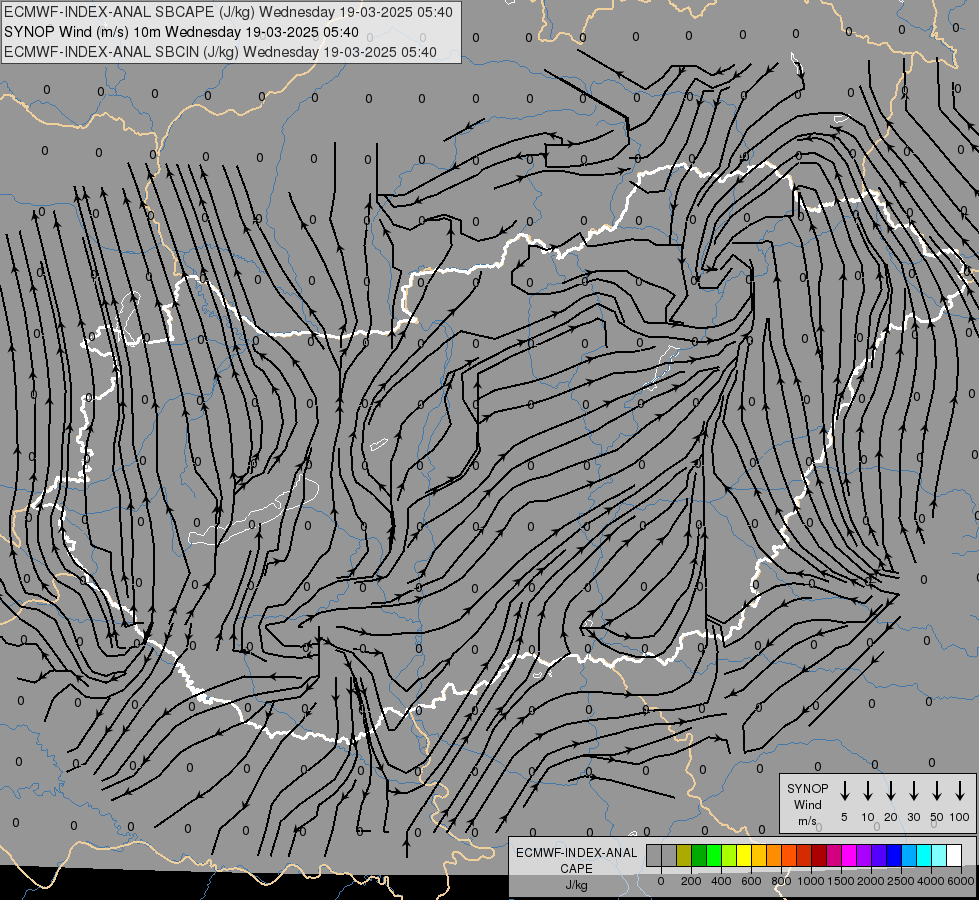Click the 30 speed value in wind legend
This screenshot has width=979, height=900.
click(x=913, y=817)
